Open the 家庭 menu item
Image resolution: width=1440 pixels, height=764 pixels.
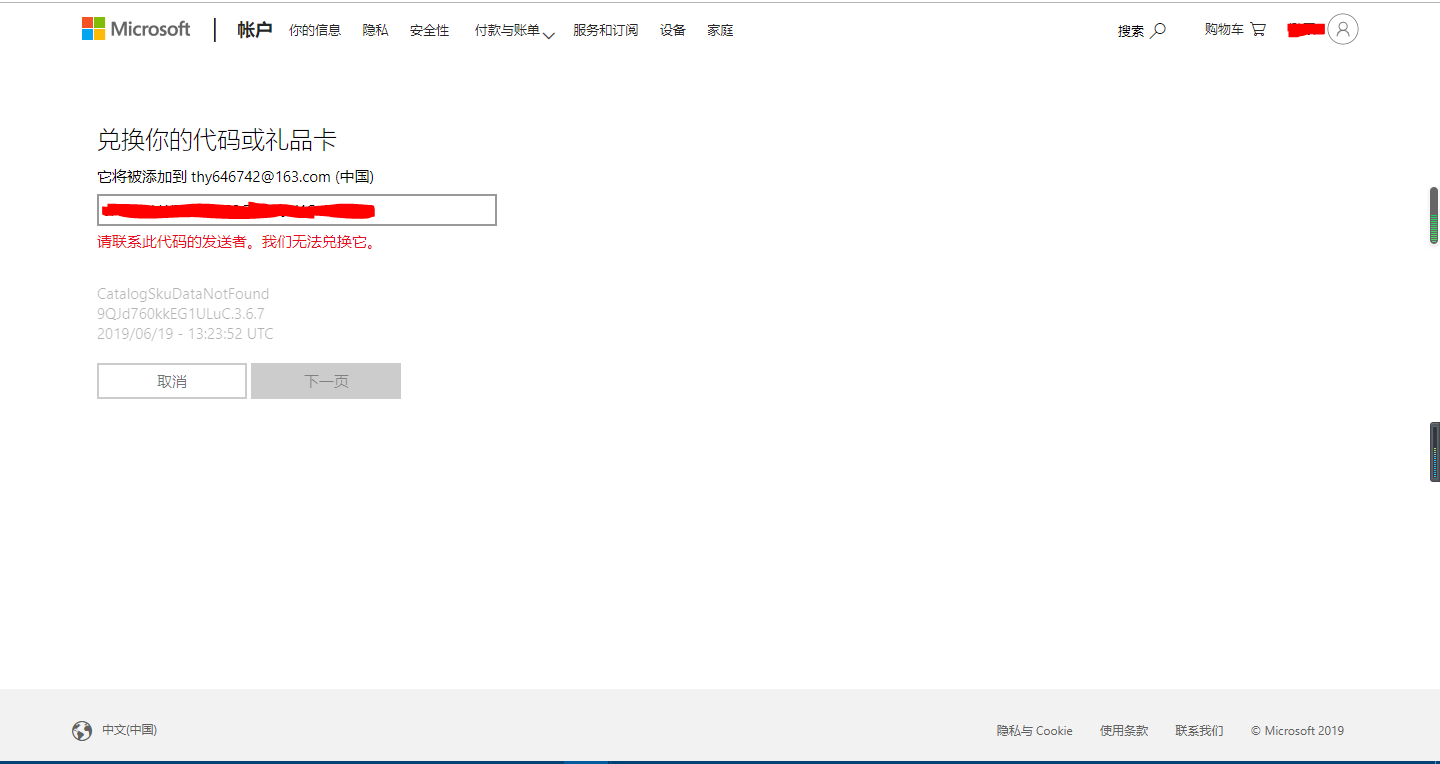[x=720, y=30]
